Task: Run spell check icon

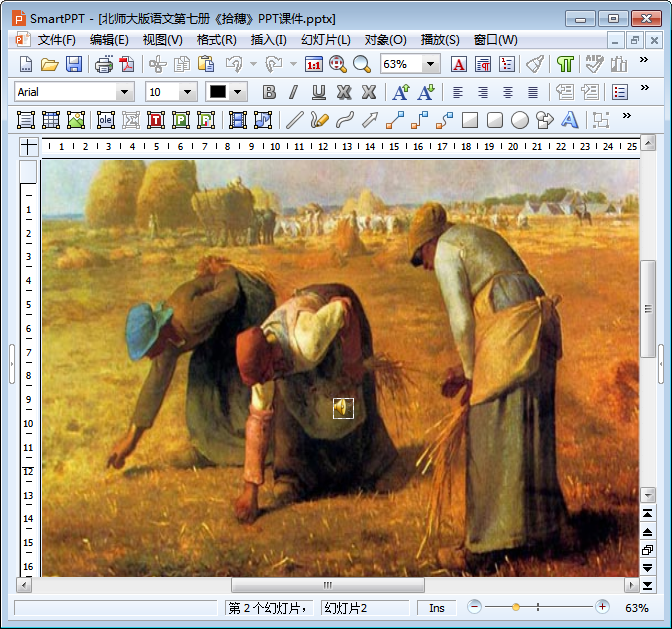Action: click(x=594, y=64)
